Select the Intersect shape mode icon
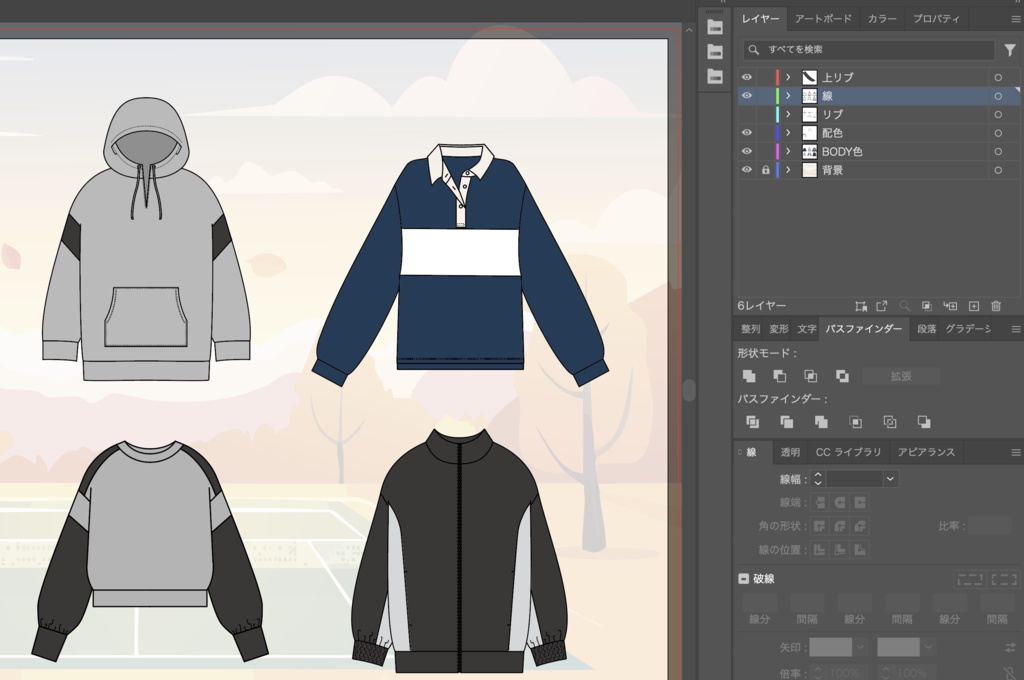This screenshot has width=1024, height=680. [x=810, y=376]
